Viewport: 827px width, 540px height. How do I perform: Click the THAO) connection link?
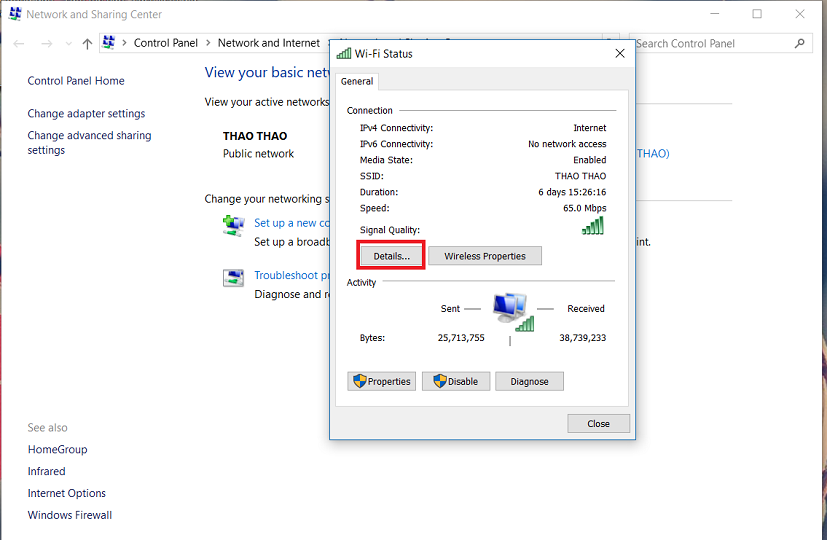[653, 153]
